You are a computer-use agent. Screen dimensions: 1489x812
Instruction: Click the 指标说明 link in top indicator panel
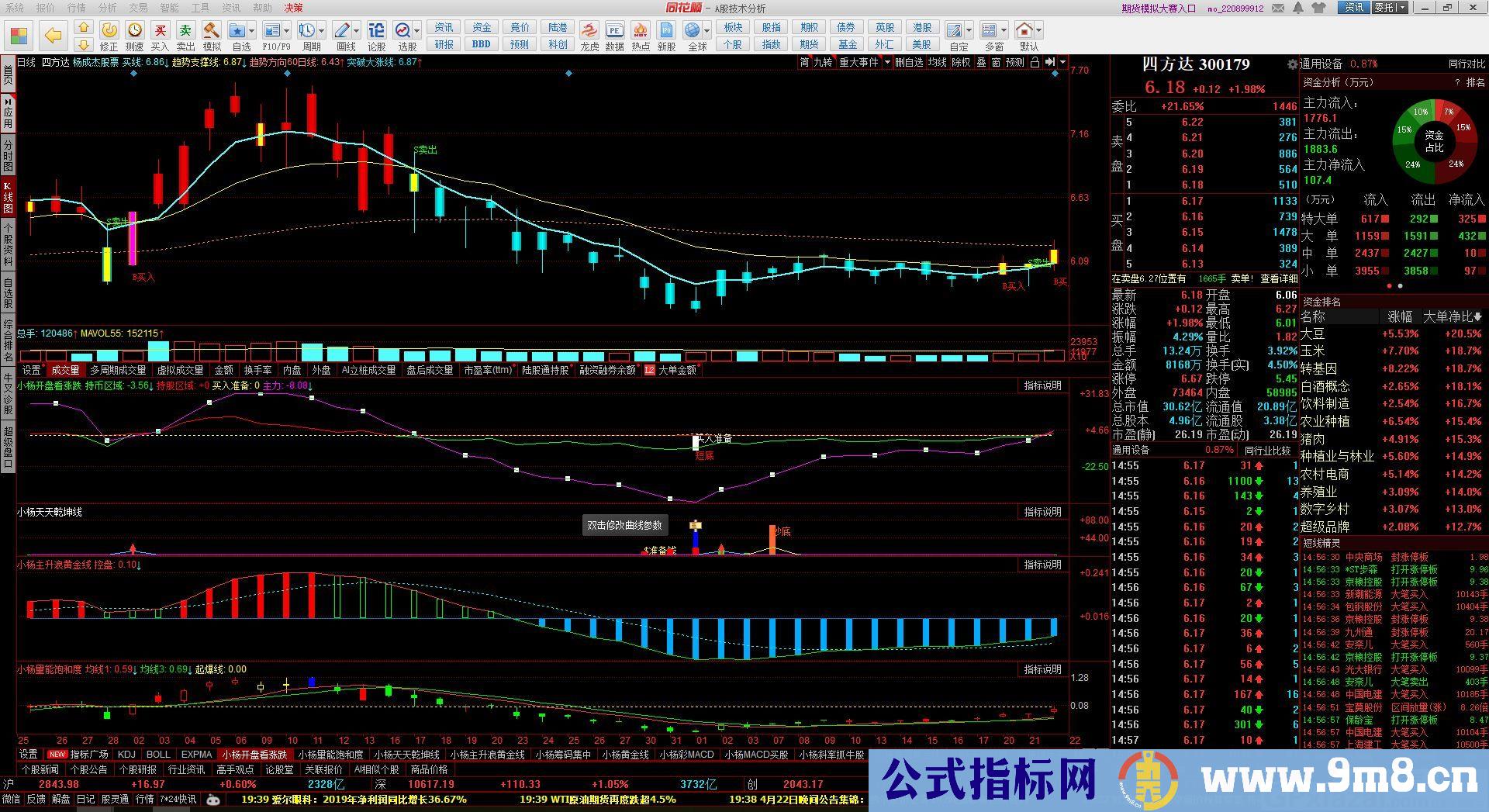tap(1042, 385)
